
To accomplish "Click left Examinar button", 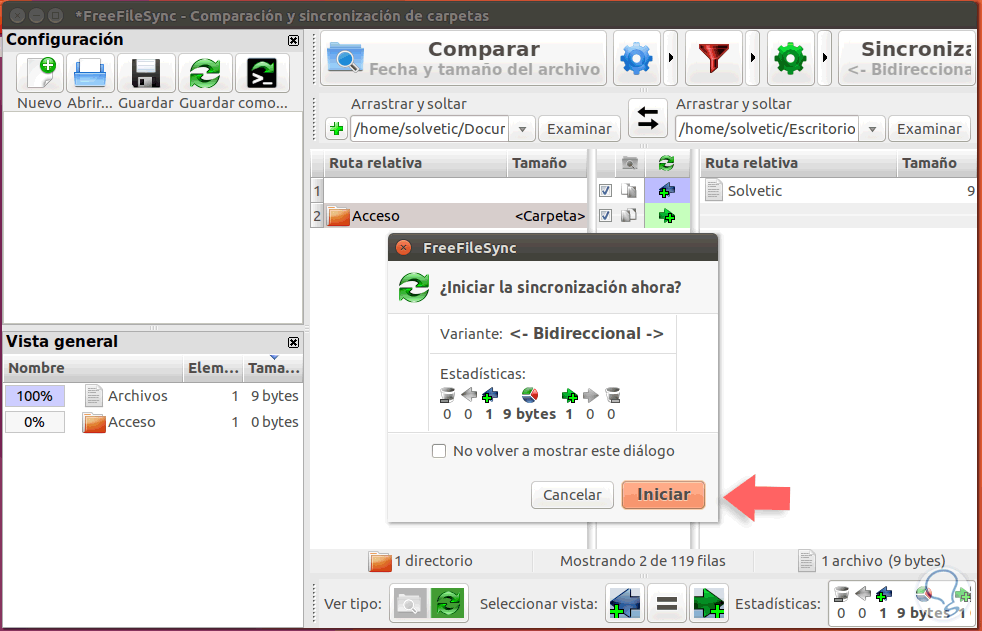I will pos(579,129).
